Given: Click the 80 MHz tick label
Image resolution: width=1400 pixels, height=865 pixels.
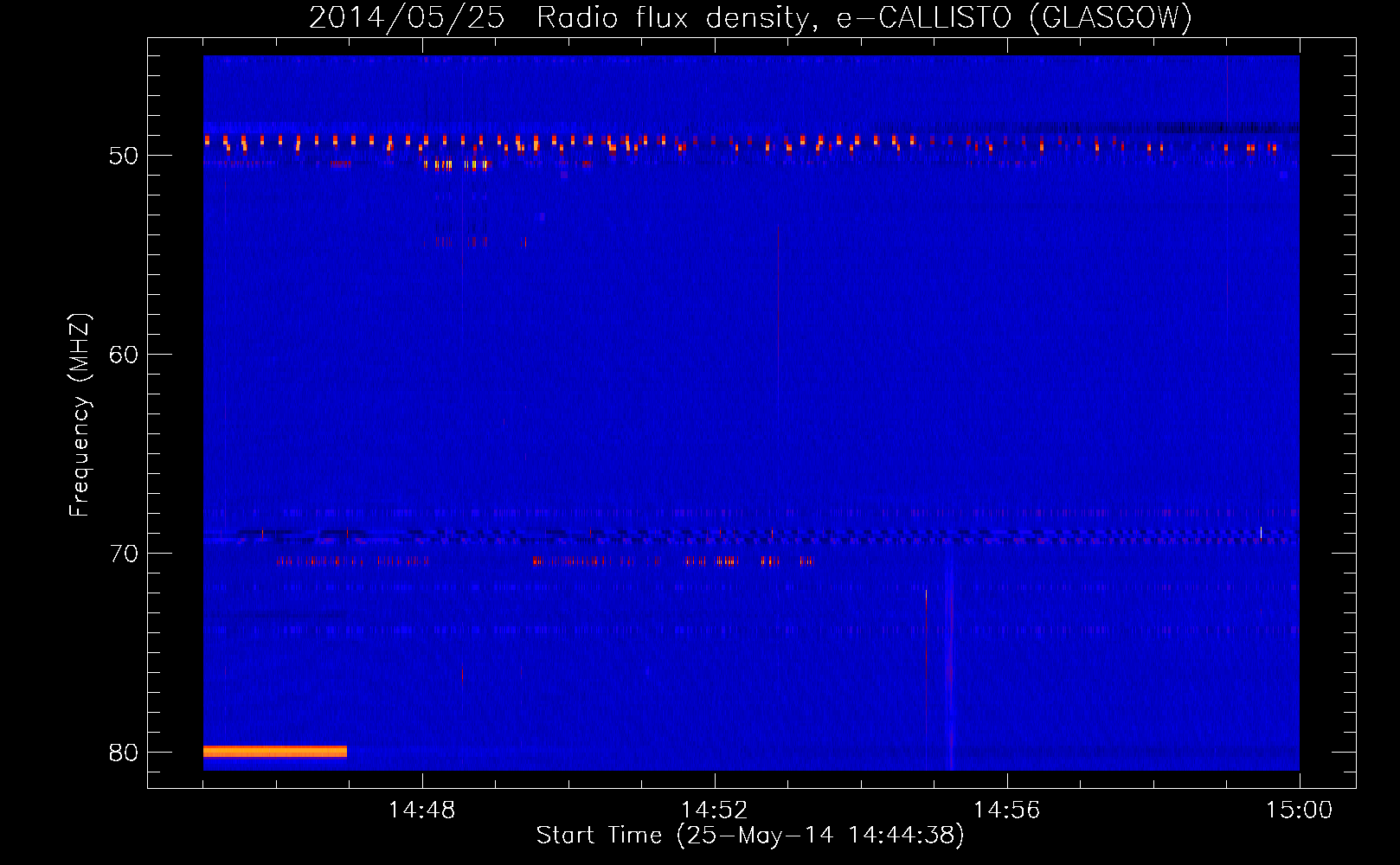Looking at the screenshot, I should pos(124,753).
